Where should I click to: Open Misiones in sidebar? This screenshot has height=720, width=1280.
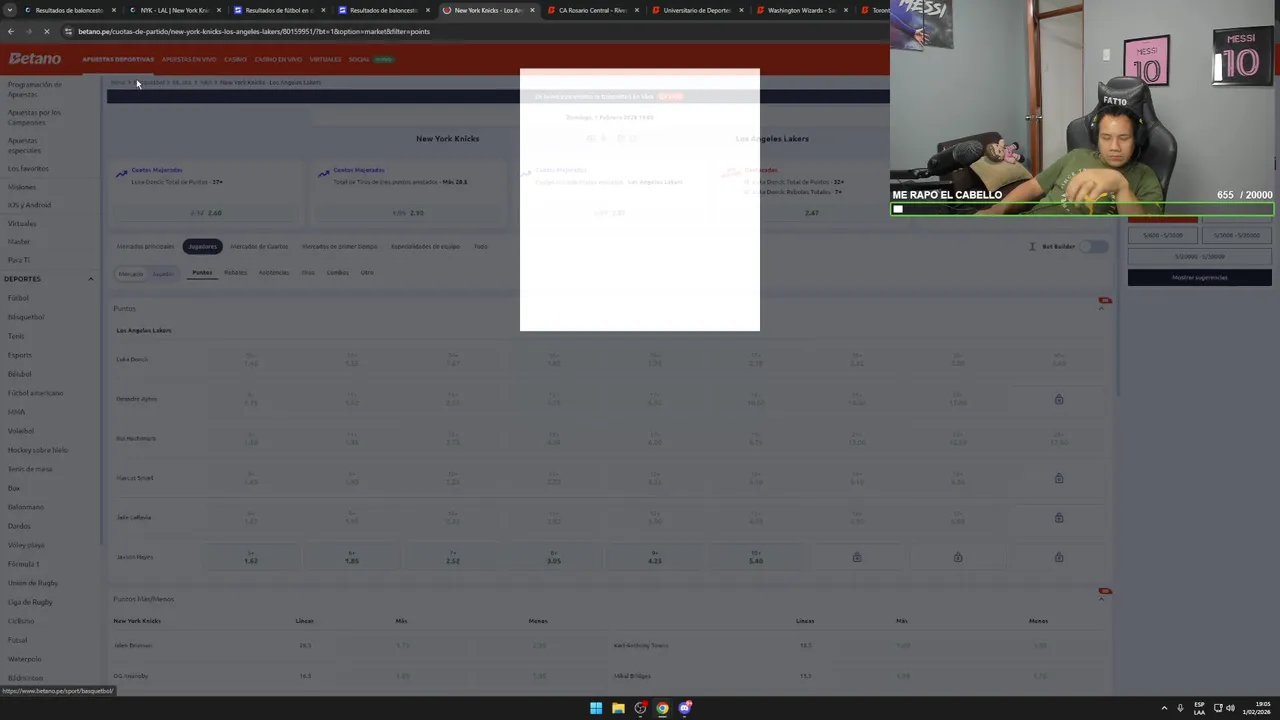point(22,187)
